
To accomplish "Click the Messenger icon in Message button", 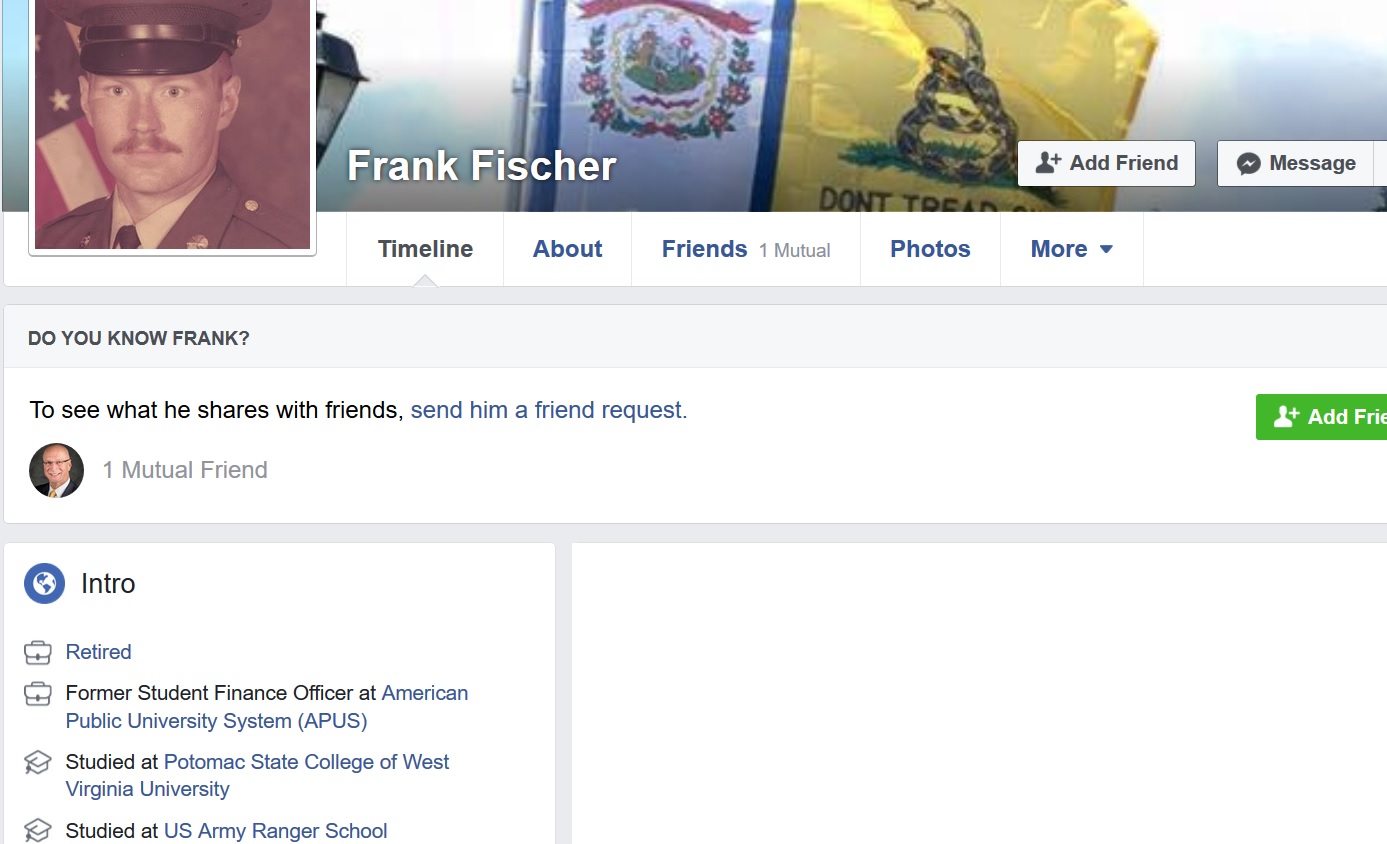I will pos(1248,164).
